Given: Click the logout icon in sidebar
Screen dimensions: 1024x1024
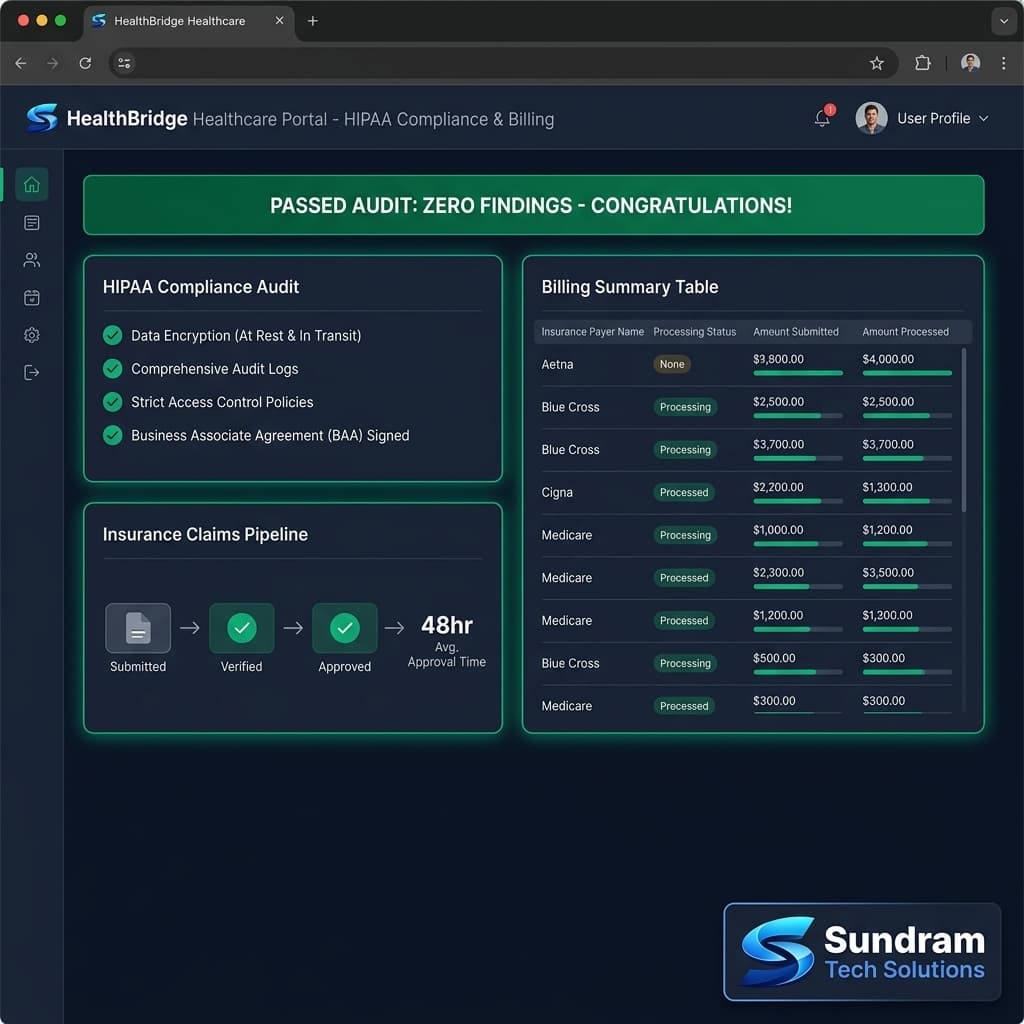Looking at the screenshot, I should (x=31, y=372).
